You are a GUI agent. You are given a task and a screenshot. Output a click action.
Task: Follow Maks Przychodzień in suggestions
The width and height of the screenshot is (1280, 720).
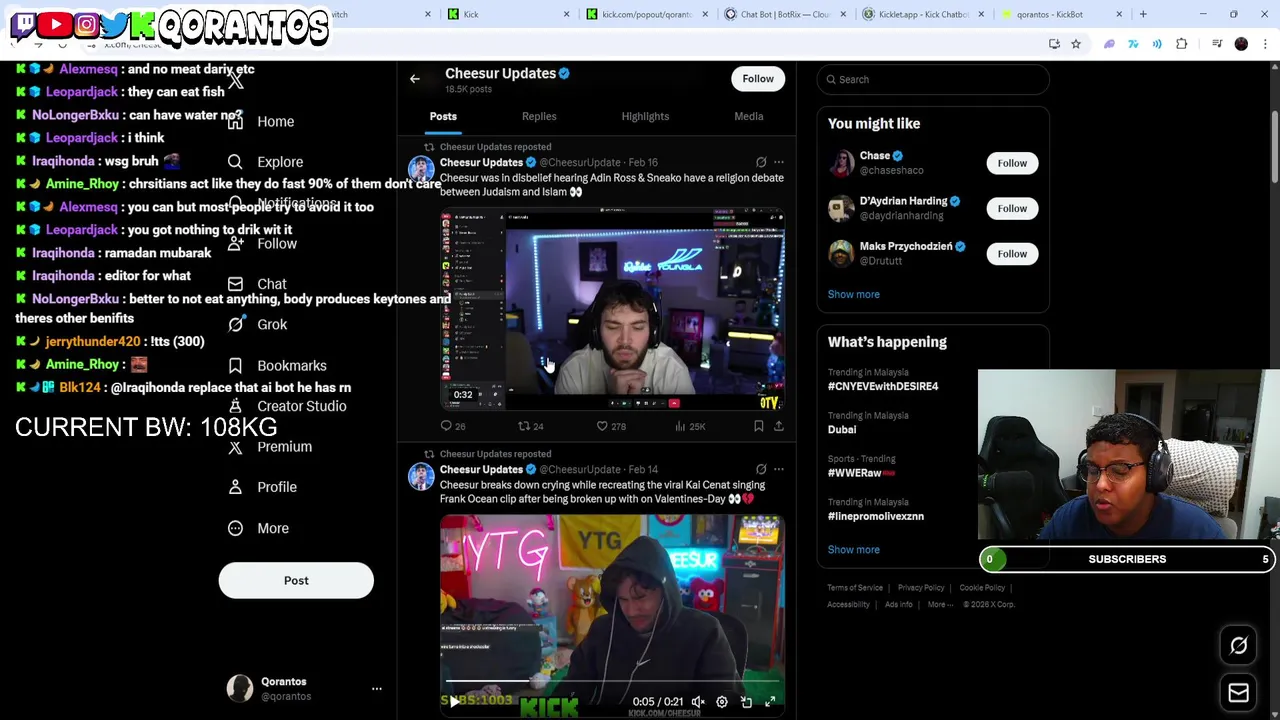click(1012, 254)
